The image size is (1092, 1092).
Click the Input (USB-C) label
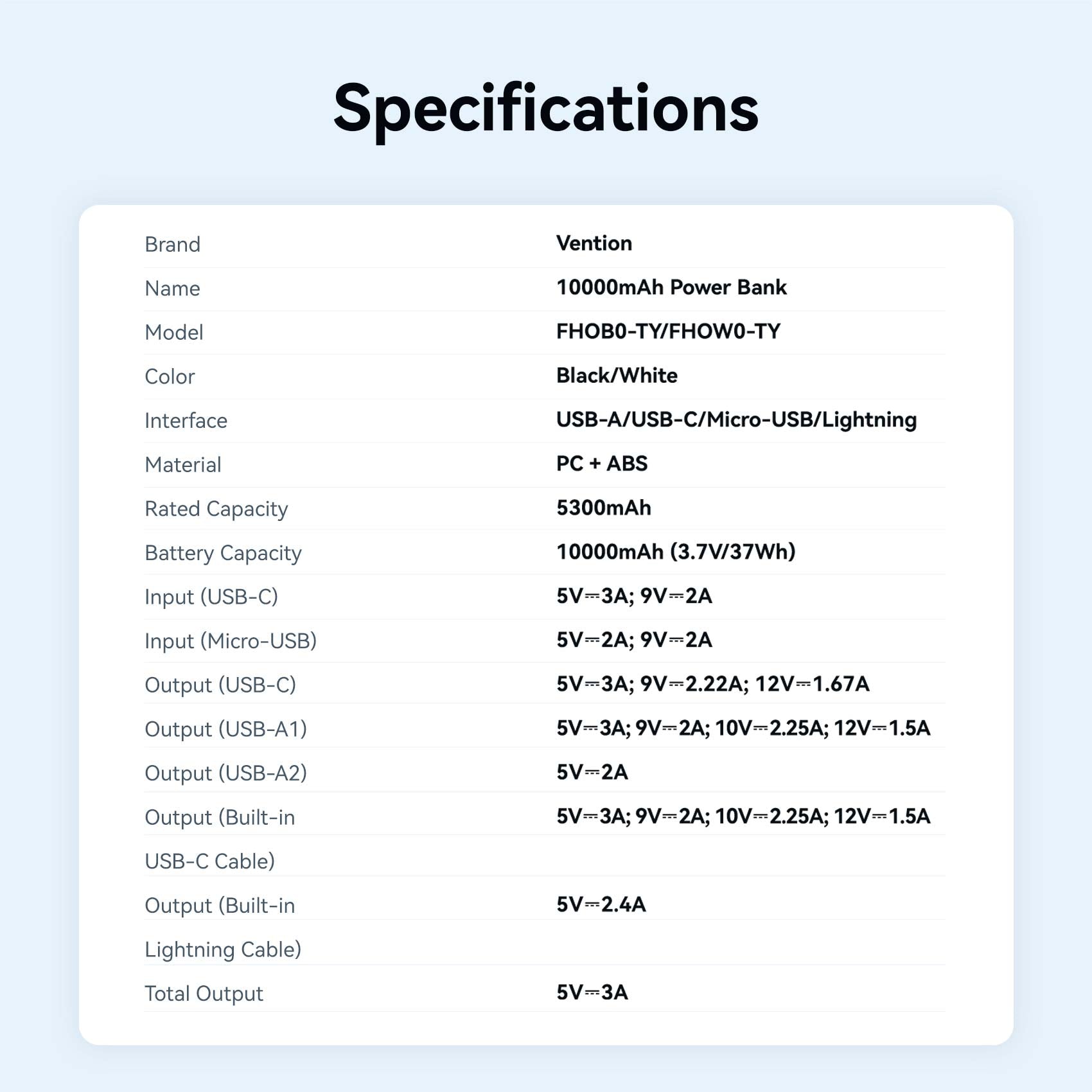211,597
